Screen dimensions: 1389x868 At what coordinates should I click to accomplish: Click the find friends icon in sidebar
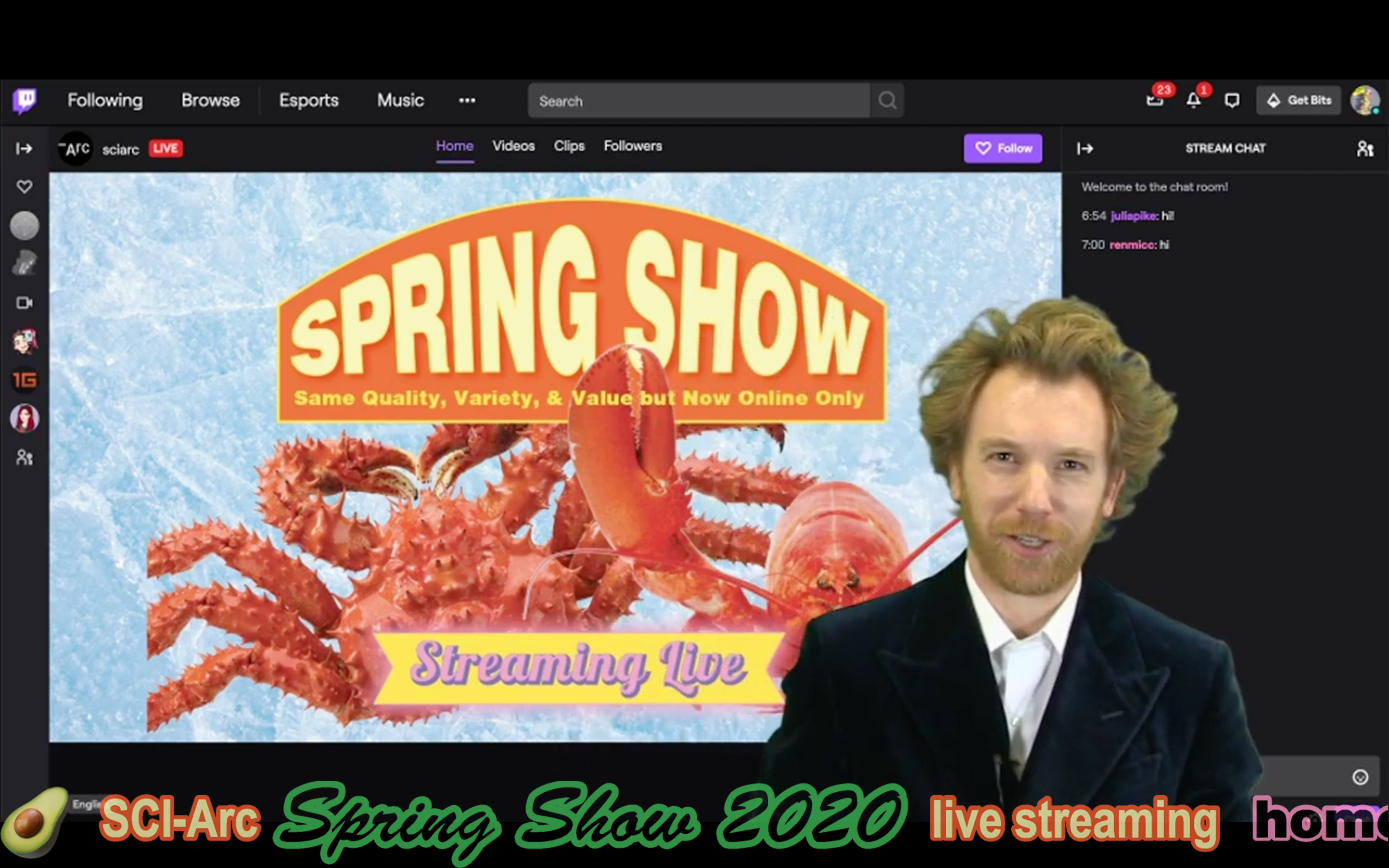[24, 458]
